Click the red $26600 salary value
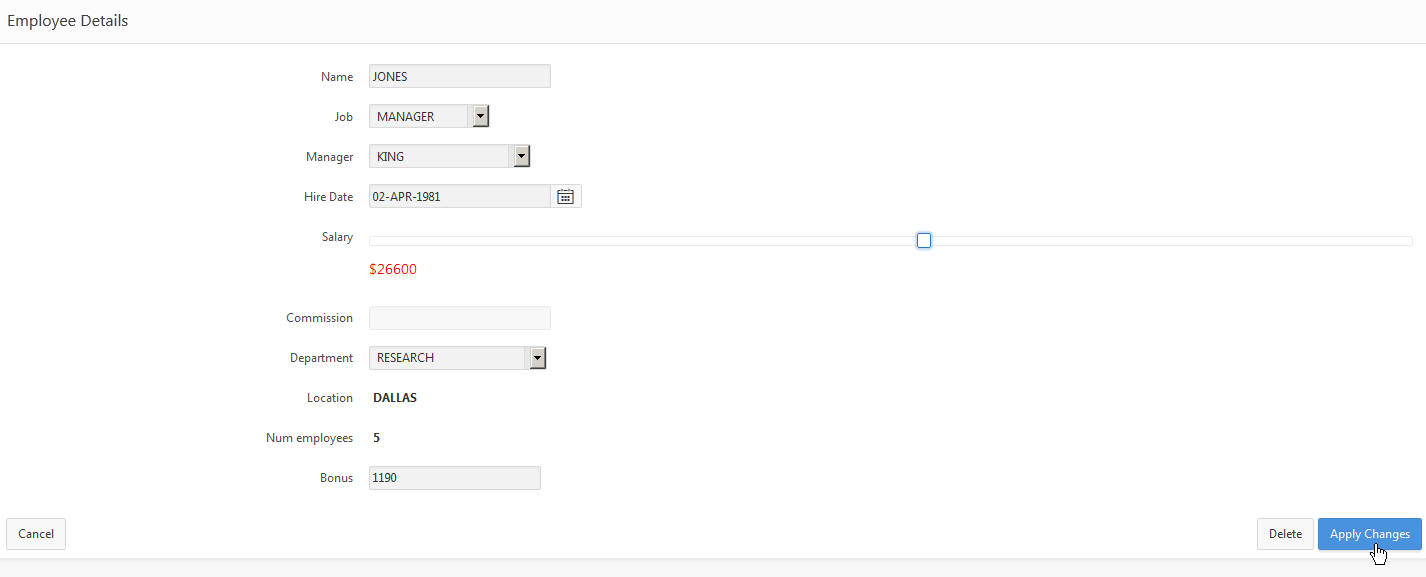Viewport: 1426px width, 577px height. click(x=393, y=269)
